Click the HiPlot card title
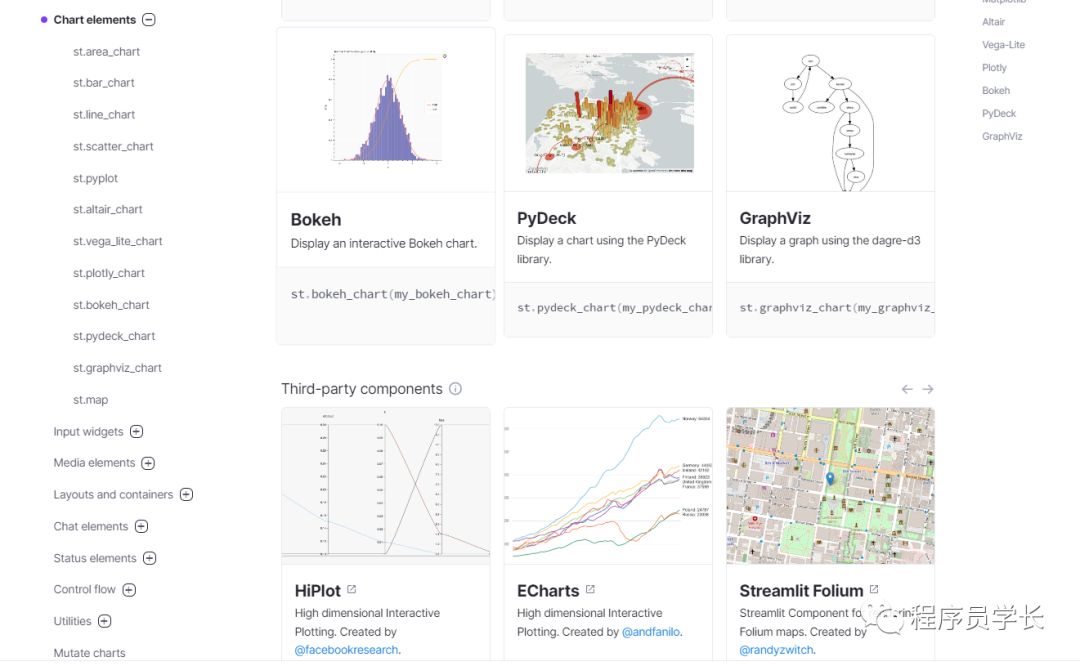Screen dimensions: 1080x666 tap(318, 591)
